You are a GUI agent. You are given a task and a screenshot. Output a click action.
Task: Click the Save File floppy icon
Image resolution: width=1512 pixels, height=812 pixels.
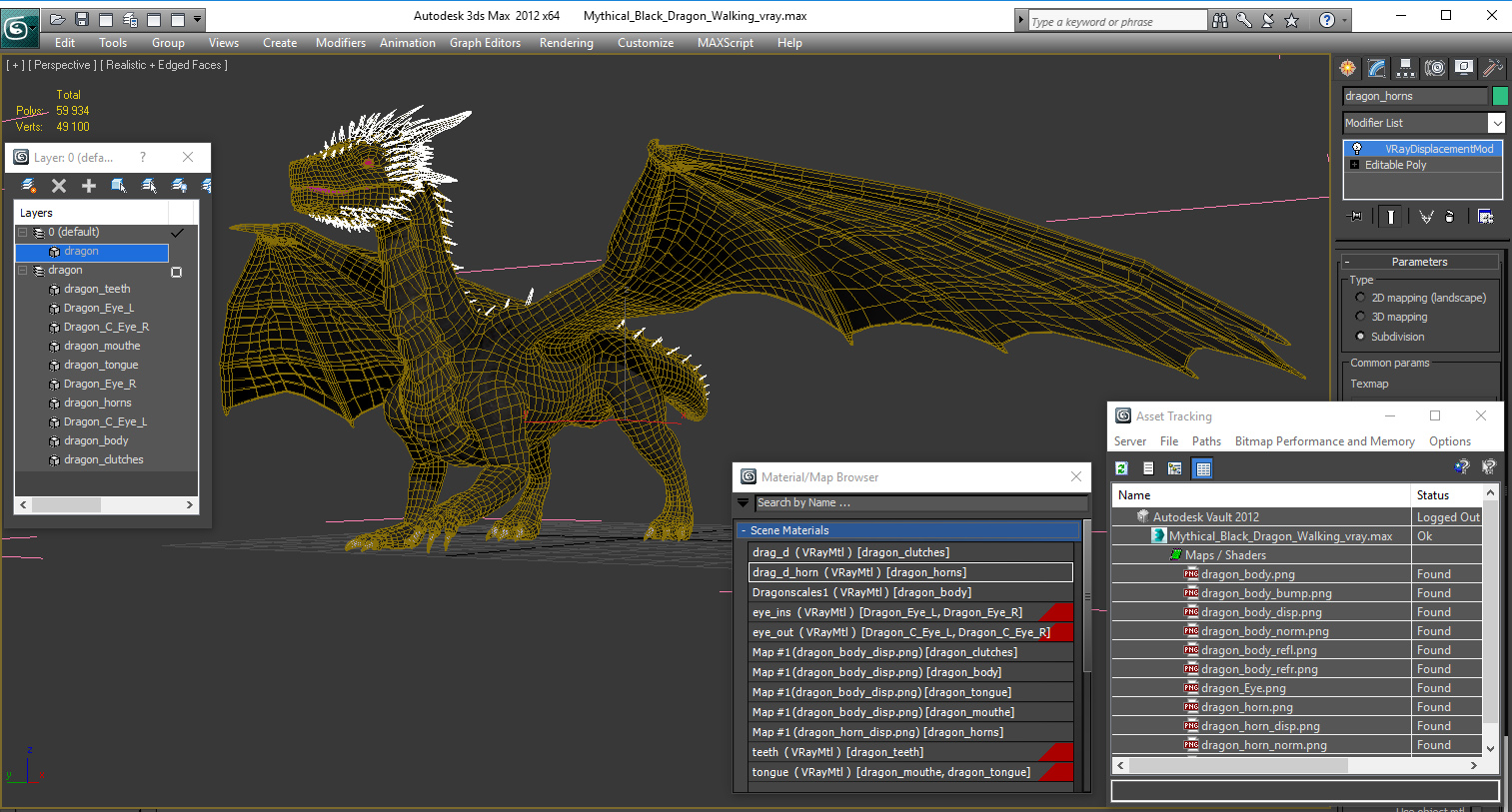pos(82,19)
